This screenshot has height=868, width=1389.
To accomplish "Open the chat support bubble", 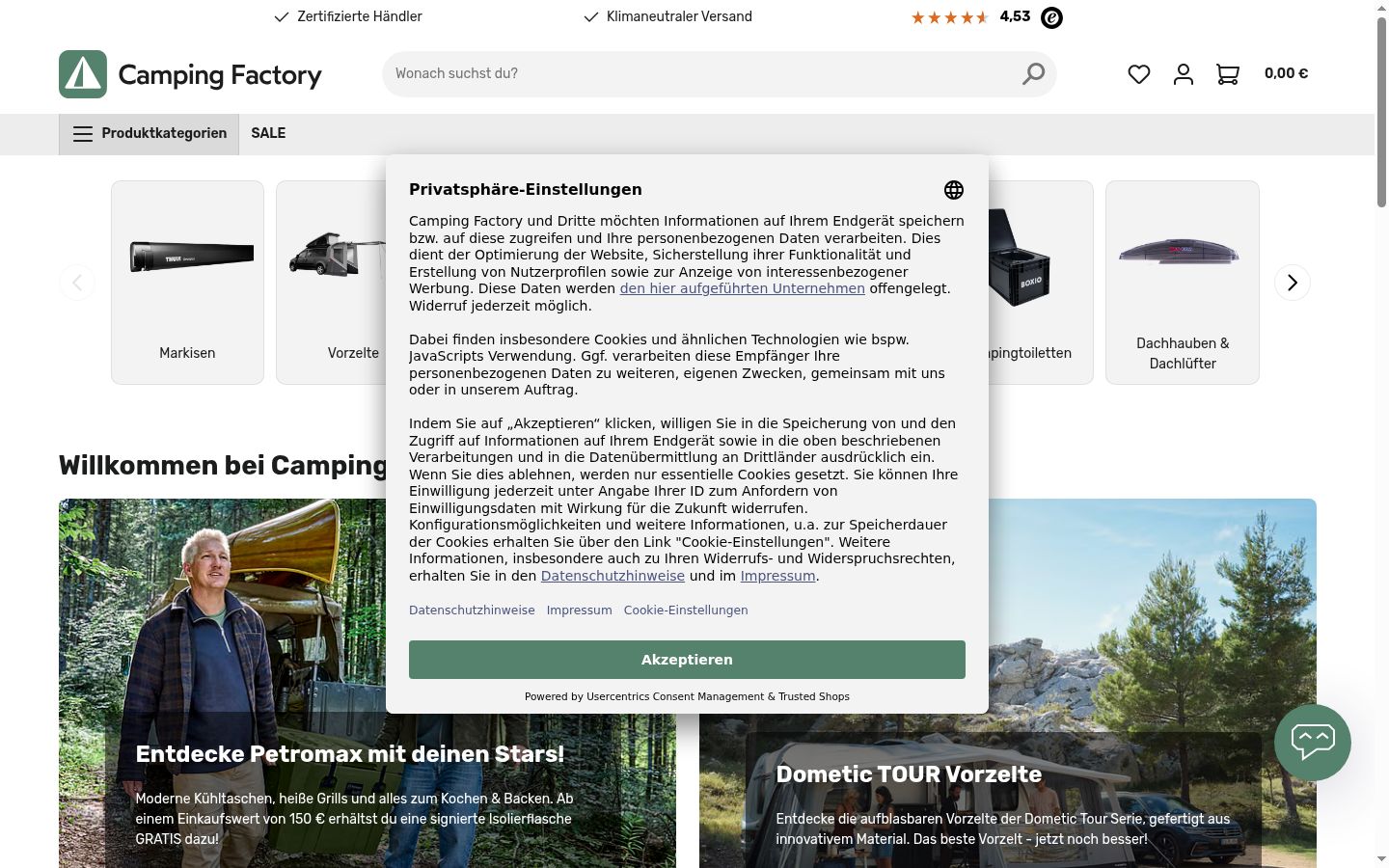I will [1313, 743].
